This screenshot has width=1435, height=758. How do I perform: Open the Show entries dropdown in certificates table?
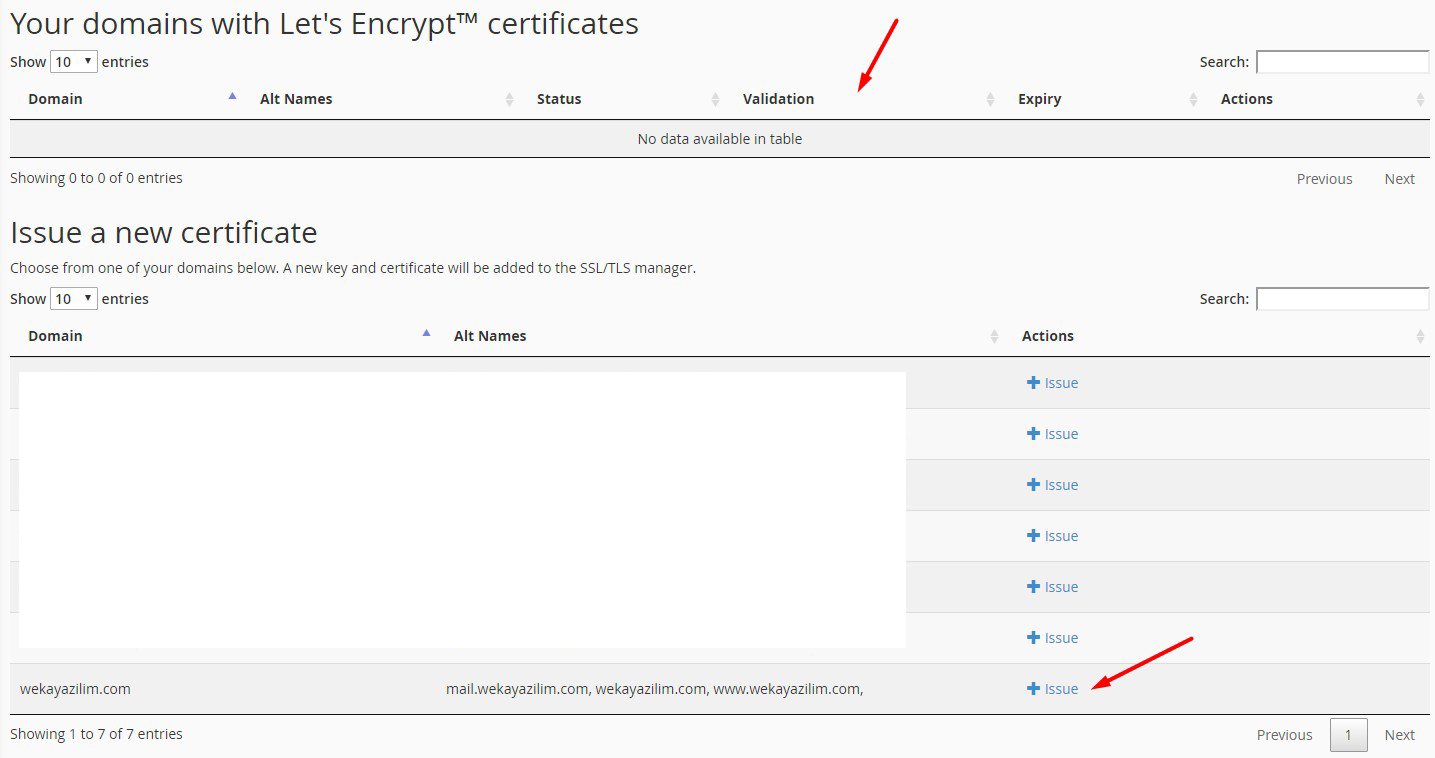coord(72,61)
